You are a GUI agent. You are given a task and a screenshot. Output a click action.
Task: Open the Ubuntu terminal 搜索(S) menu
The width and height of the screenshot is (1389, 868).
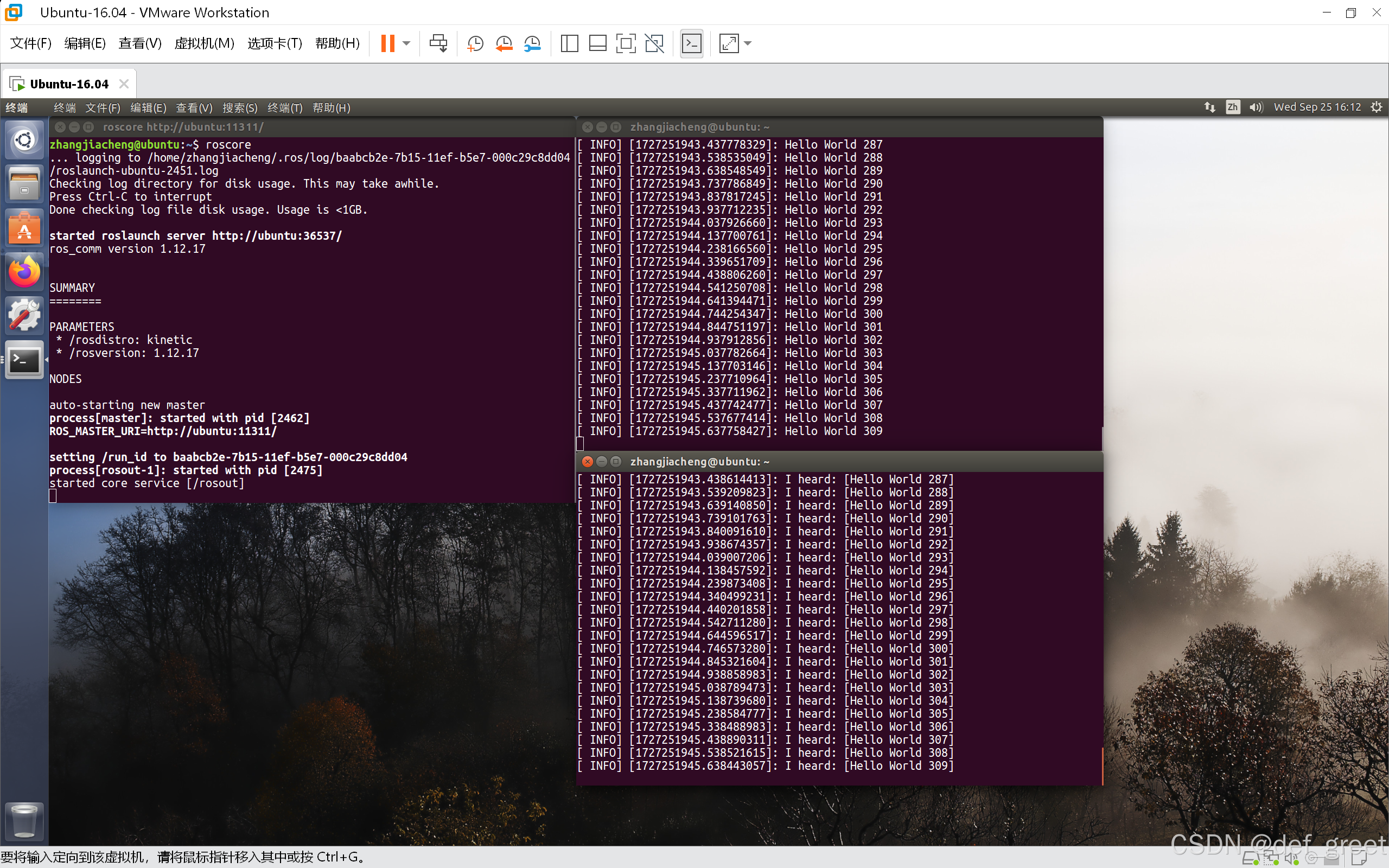point(239,107)
